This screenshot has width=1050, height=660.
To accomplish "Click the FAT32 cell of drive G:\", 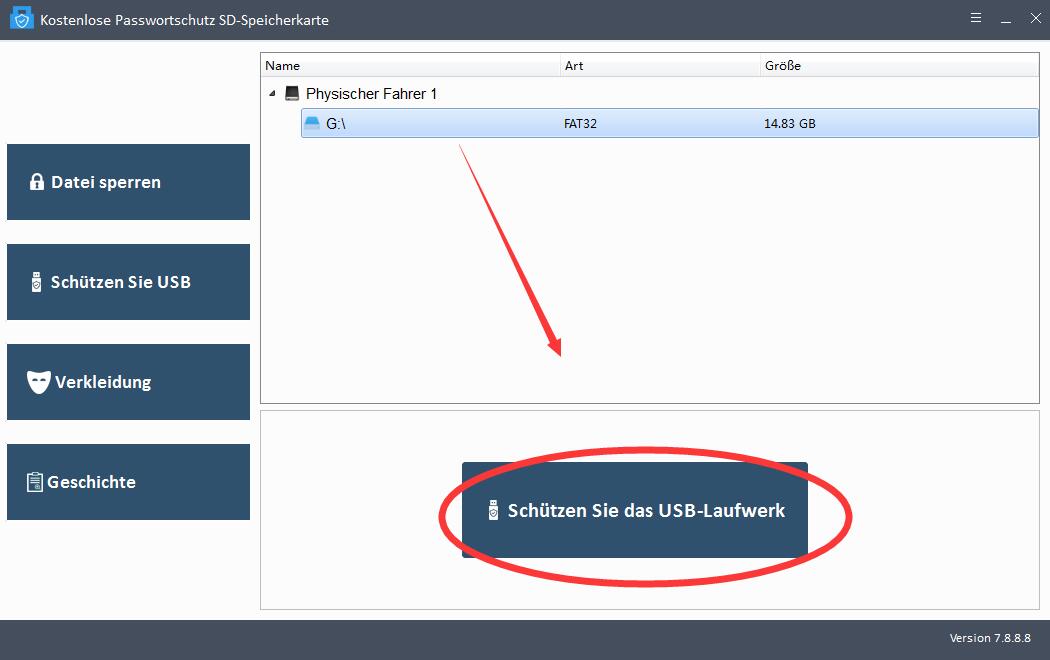I will [x=581, y=124].
